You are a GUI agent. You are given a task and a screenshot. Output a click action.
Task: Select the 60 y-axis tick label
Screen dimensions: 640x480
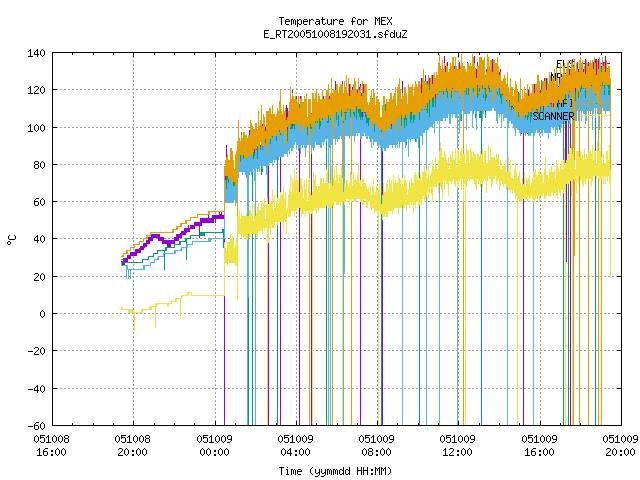(39, 202)
